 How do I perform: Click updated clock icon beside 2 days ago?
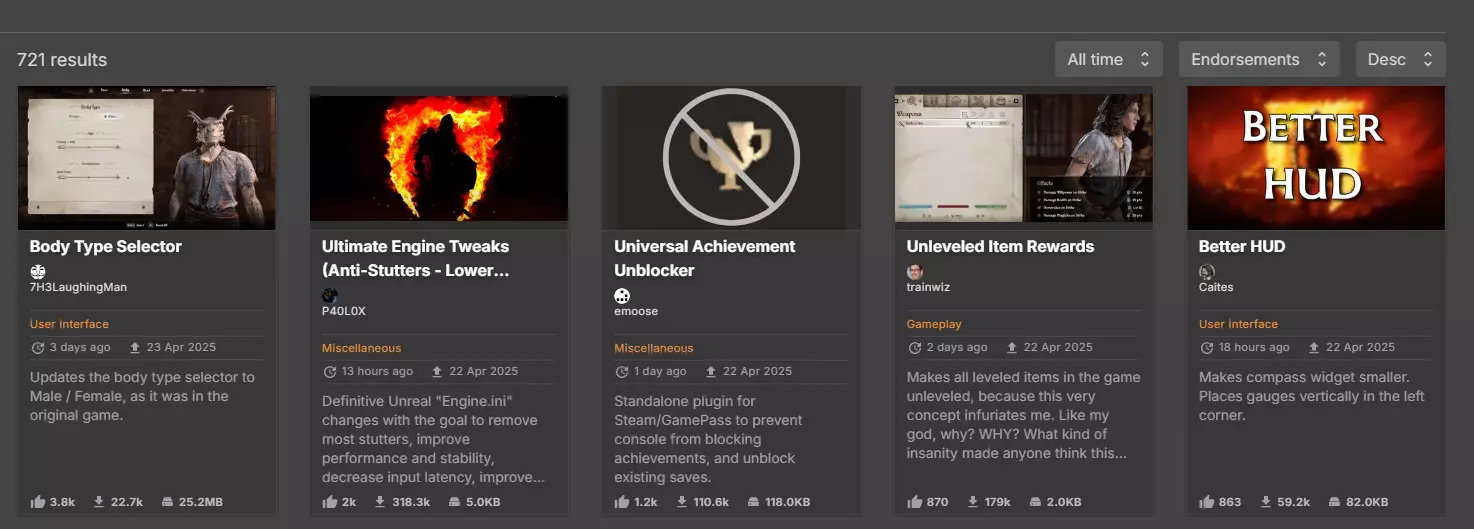click(915, 348)
